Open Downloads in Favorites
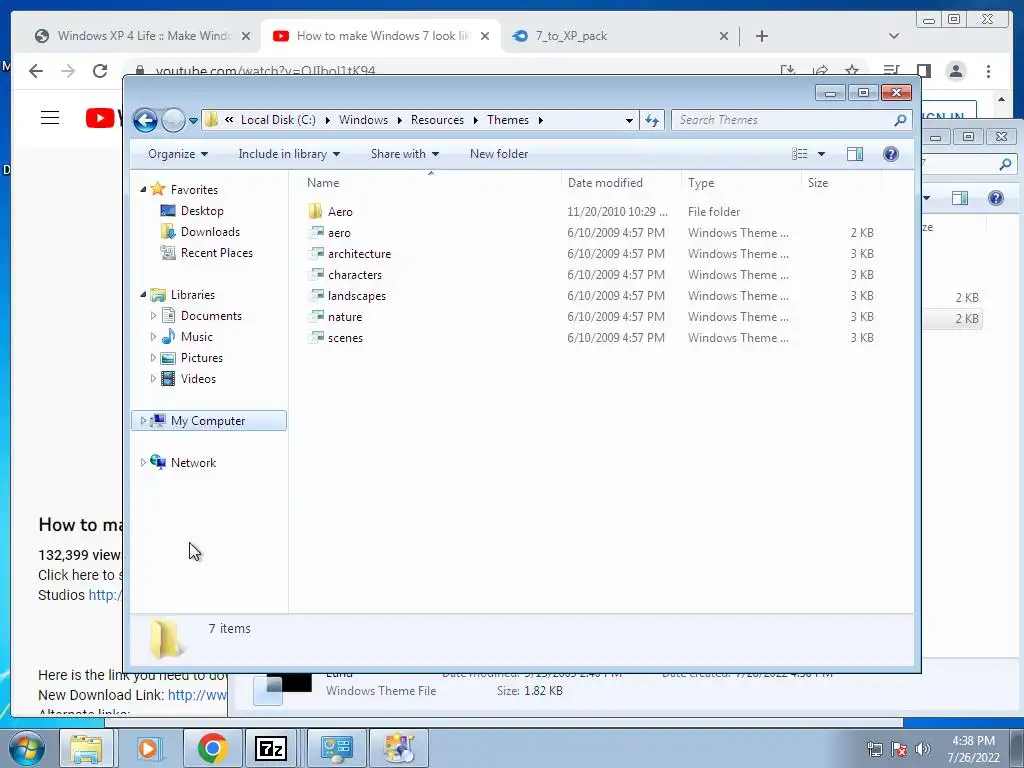Image resolution: width=1024 pixels, height=768 pixels. coord(210,232)
